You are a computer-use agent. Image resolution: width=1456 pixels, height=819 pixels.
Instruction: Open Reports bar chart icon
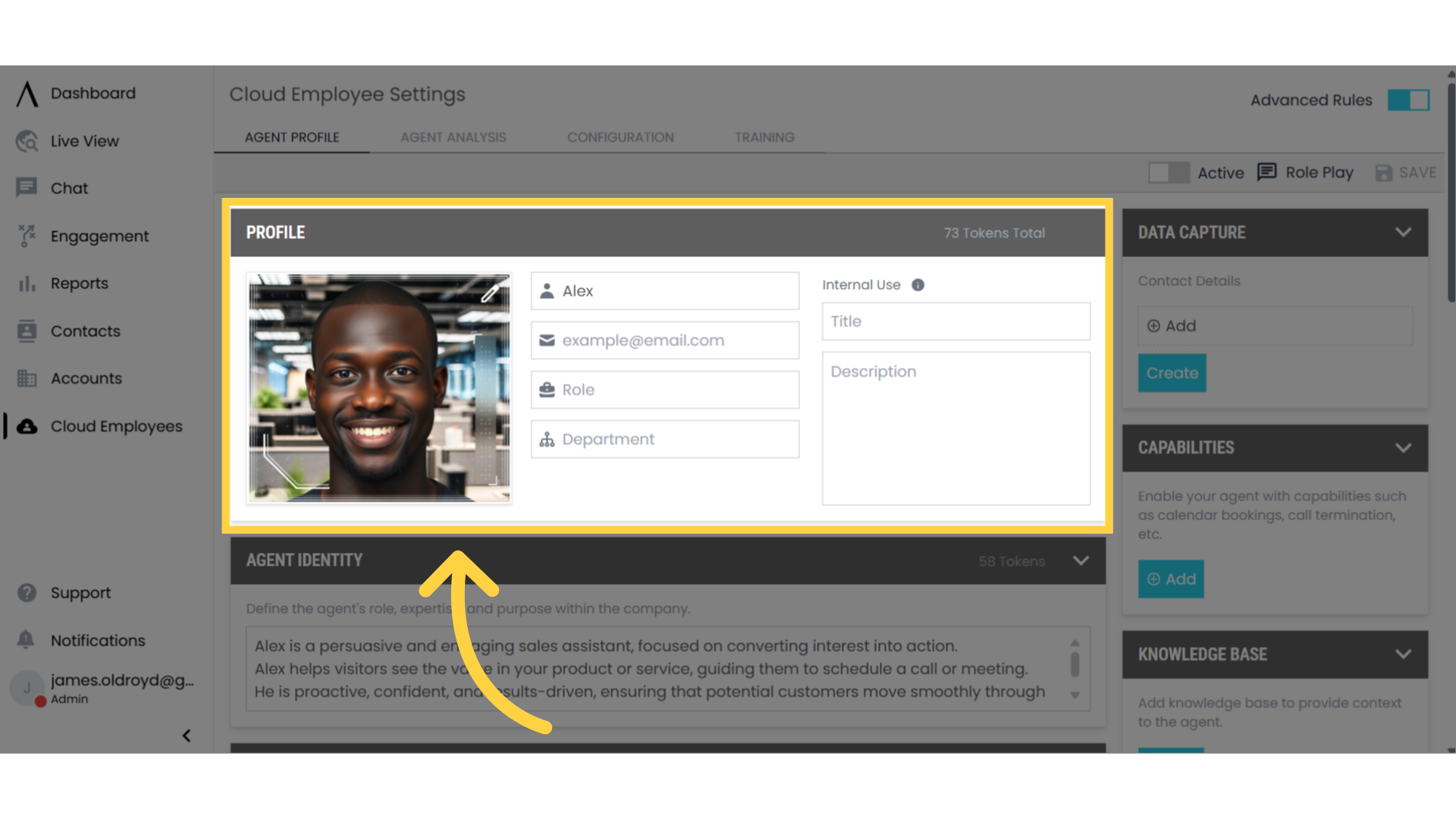27,284
